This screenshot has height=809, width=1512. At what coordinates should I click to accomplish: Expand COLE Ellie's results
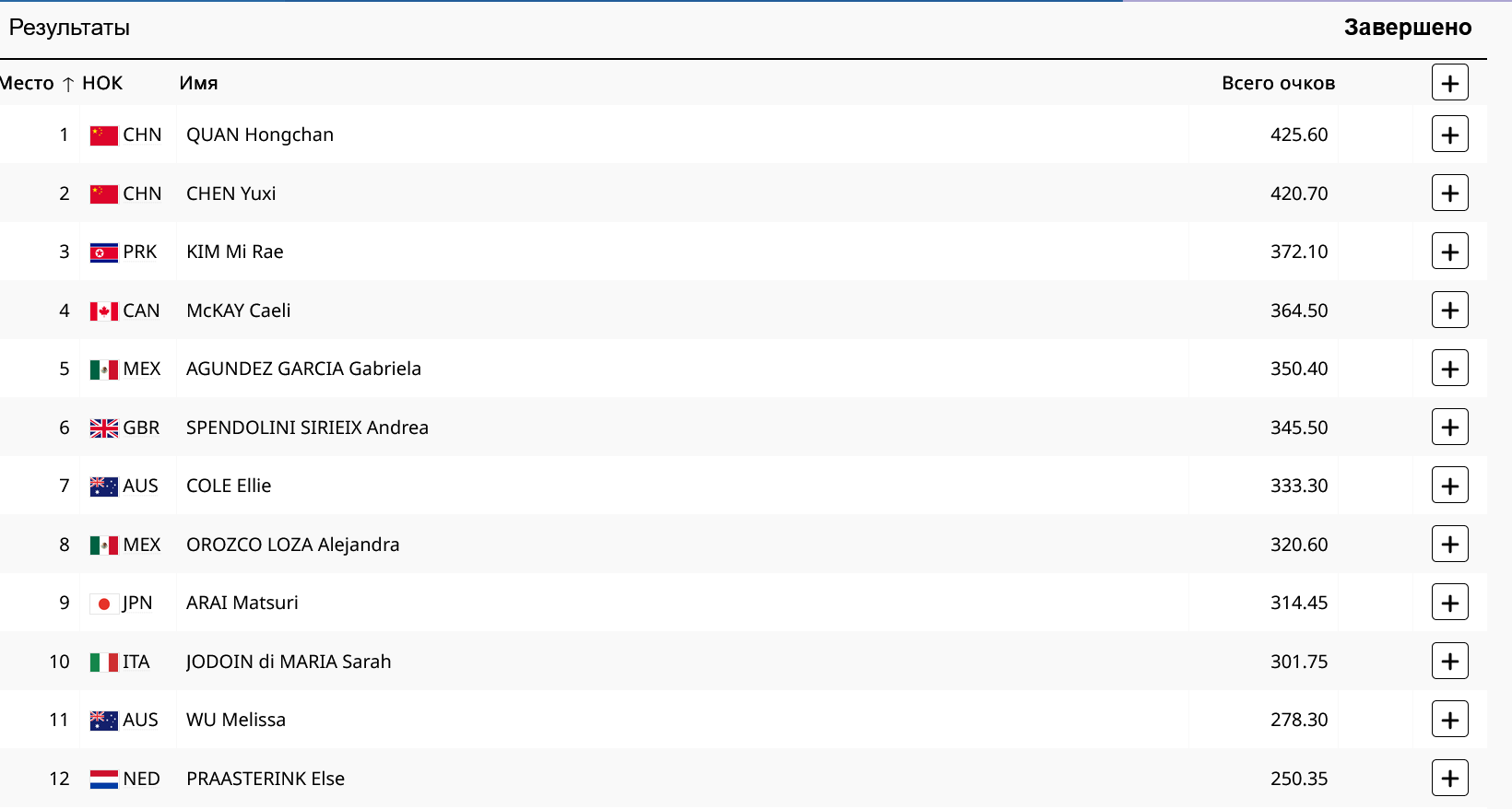pos(1449,486)
